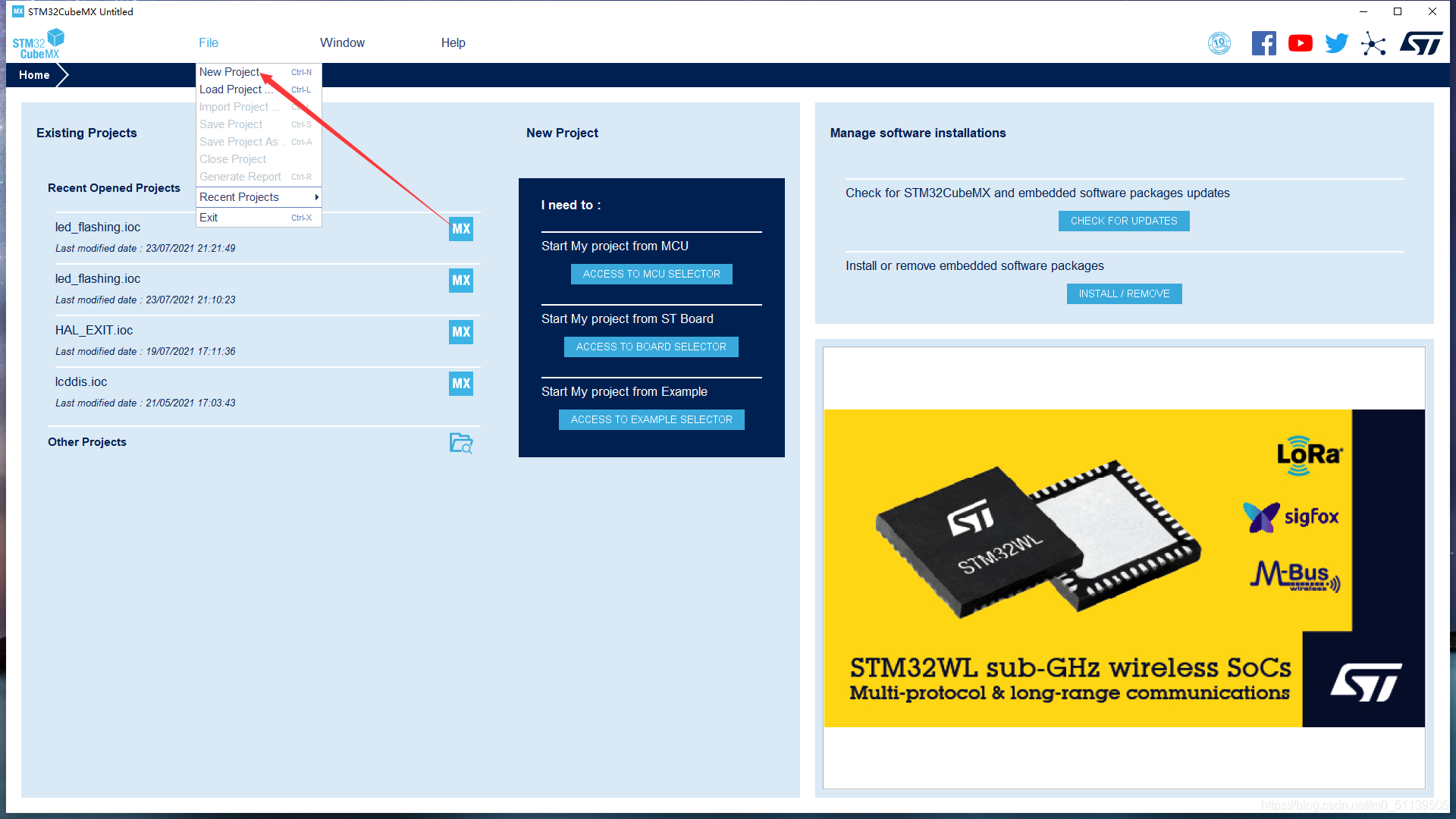Click MX icon for lcddis.ioc
The image size is (1456, 819).
click(x=461, y=384)
